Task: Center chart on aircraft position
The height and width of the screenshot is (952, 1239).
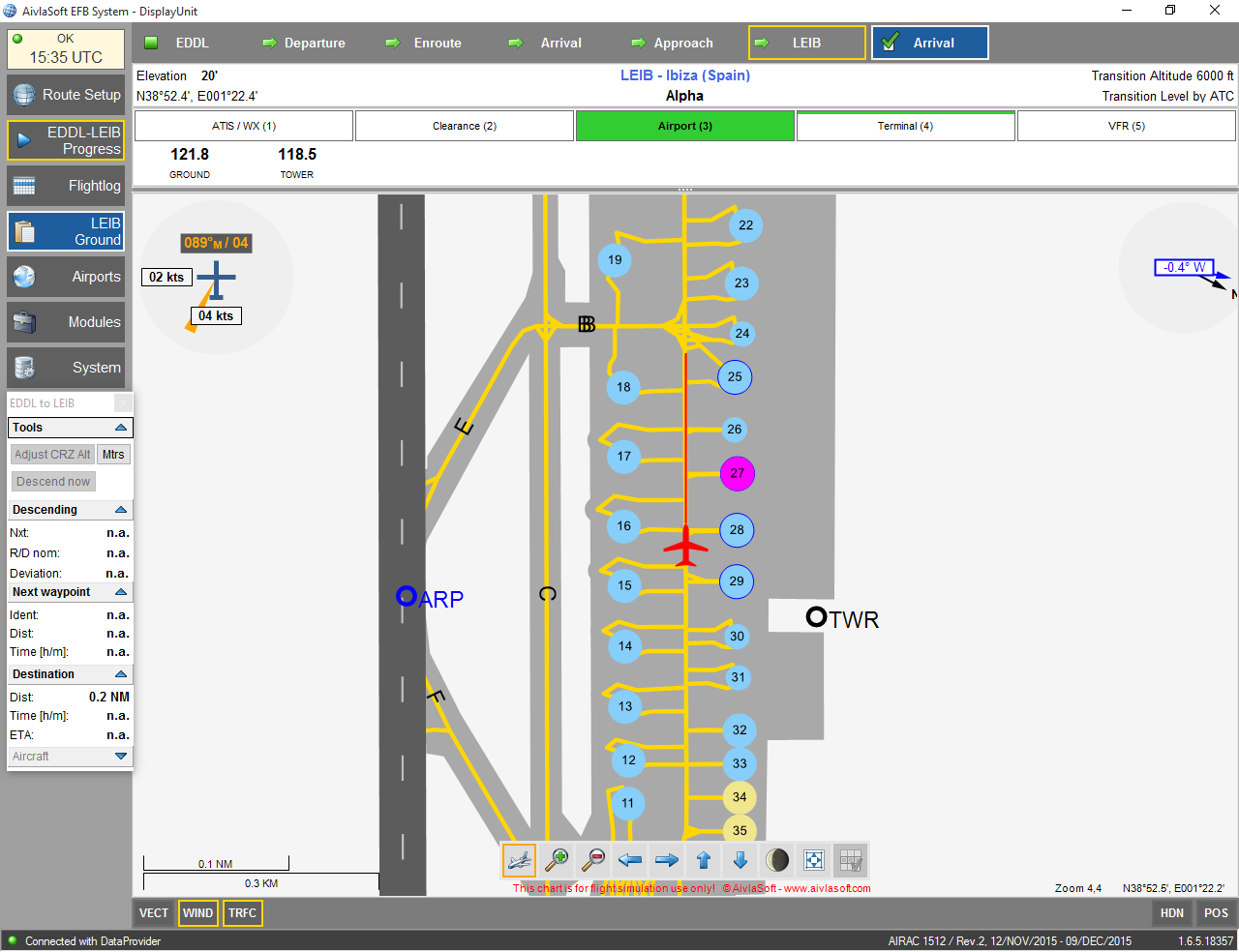Action: (x=519, y=860)
